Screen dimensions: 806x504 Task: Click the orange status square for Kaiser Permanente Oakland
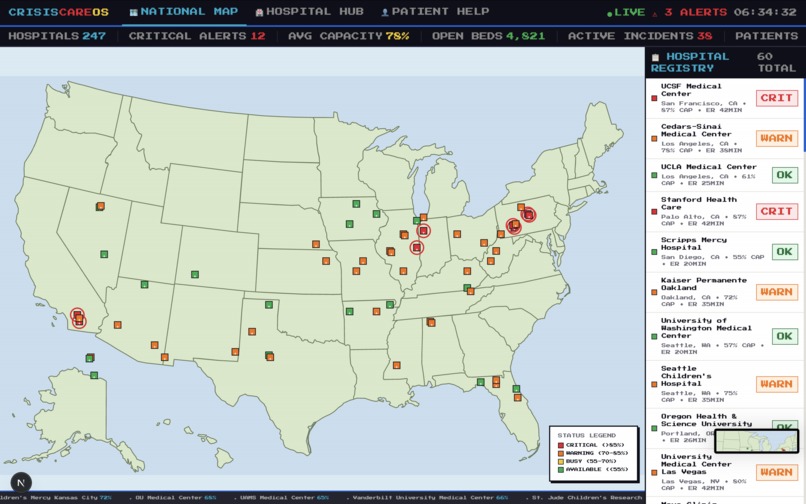point(654,292)
